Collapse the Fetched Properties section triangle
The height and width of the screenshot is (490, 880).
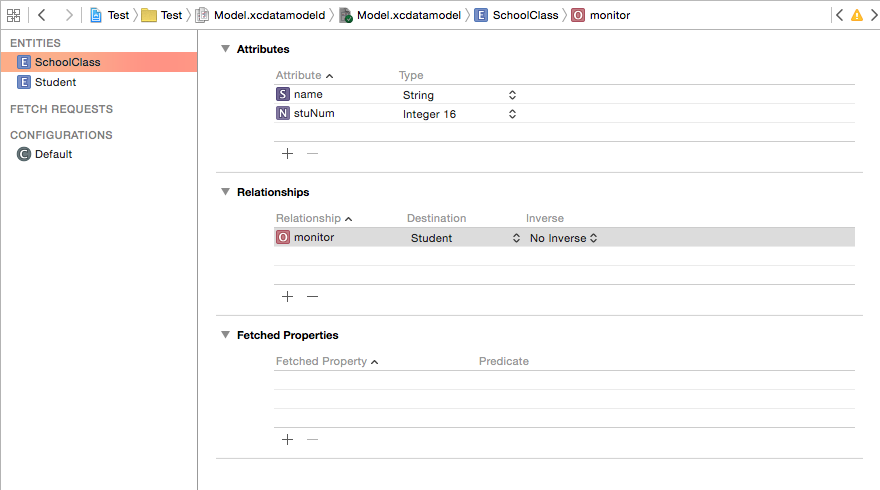tap(225, 335)
